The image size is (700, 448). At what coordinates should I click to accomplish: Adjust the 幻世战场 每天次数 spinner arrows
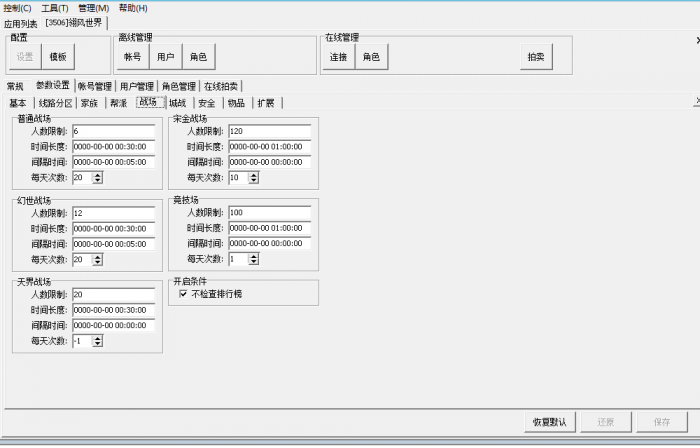coord(97,259)
